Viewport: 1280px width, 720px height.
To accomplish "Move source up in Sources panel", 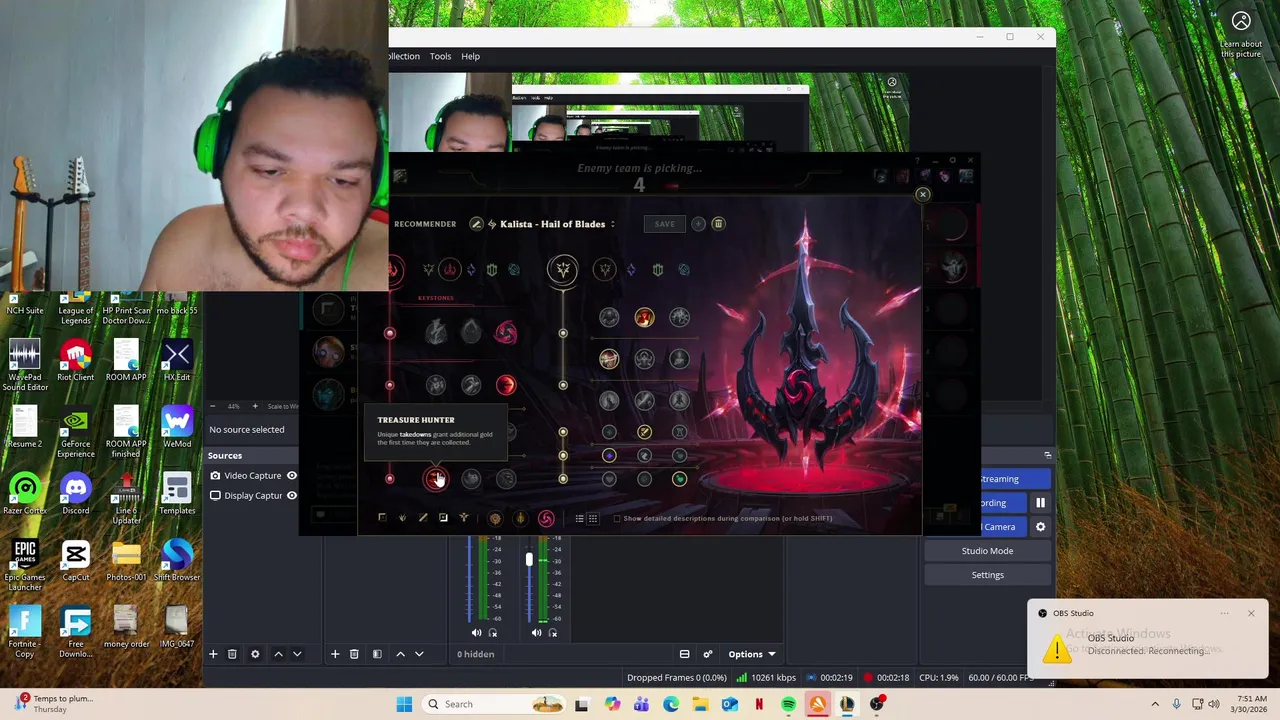I will [x=278, y=654].
